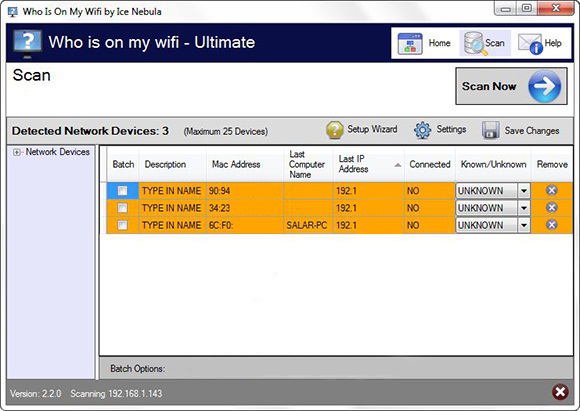Screen dimensions: 580x411
Task: Click the Setup Wizard question mark icon
Action: coord(334,130)
